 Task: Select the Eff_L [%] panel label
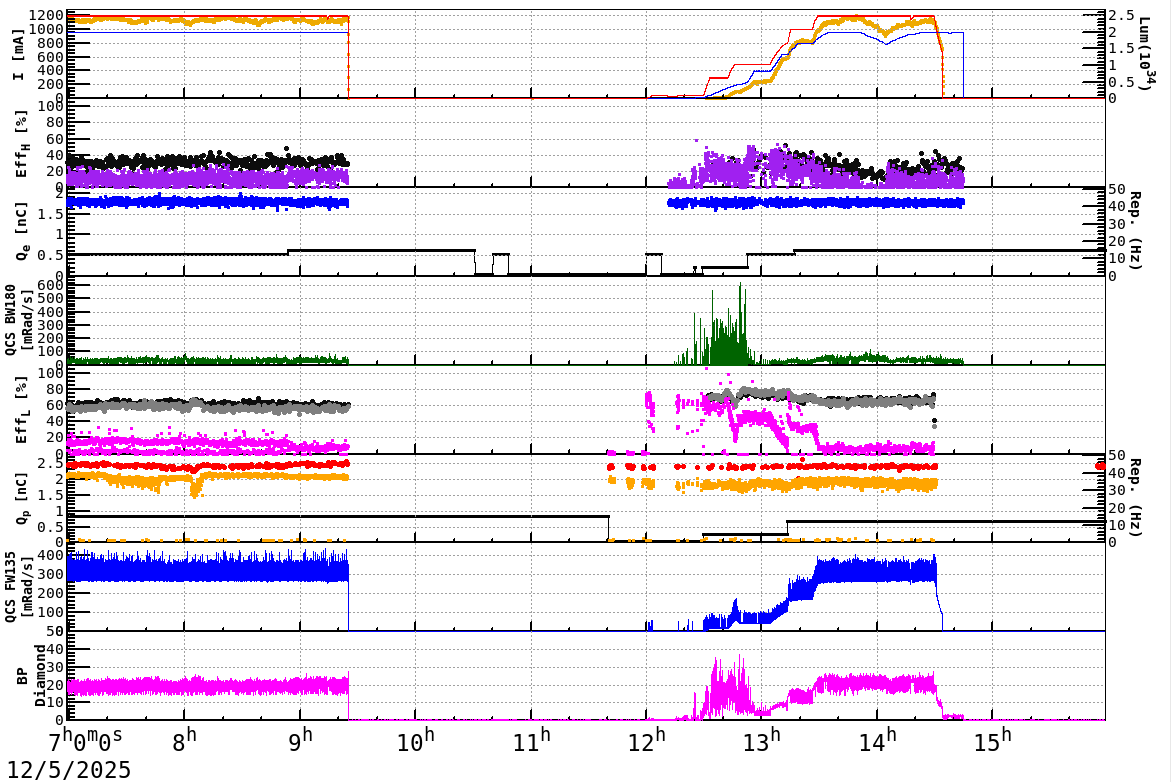[22, 410]
